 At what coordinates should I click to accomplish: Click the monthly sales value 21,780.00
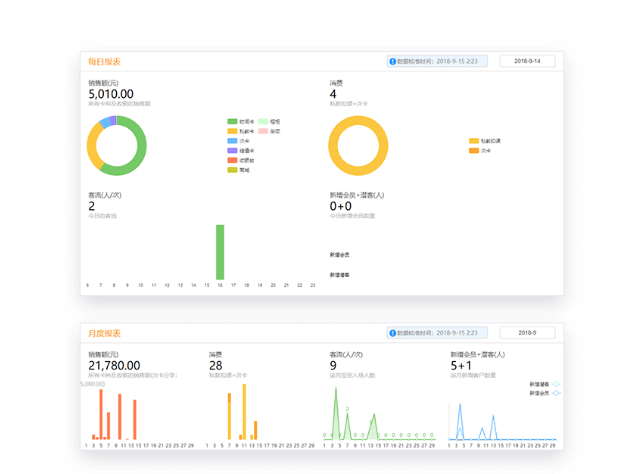coord(114,365)
